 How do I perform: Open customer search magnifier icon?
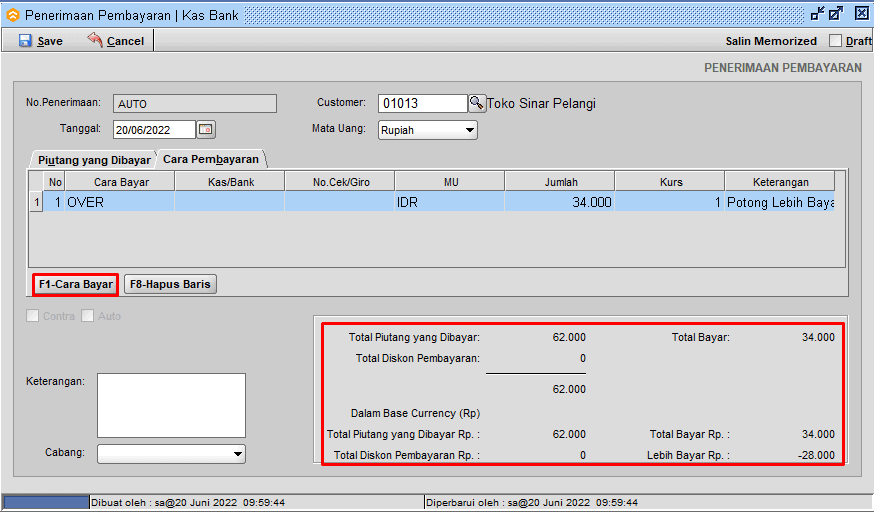coord(477,103)
